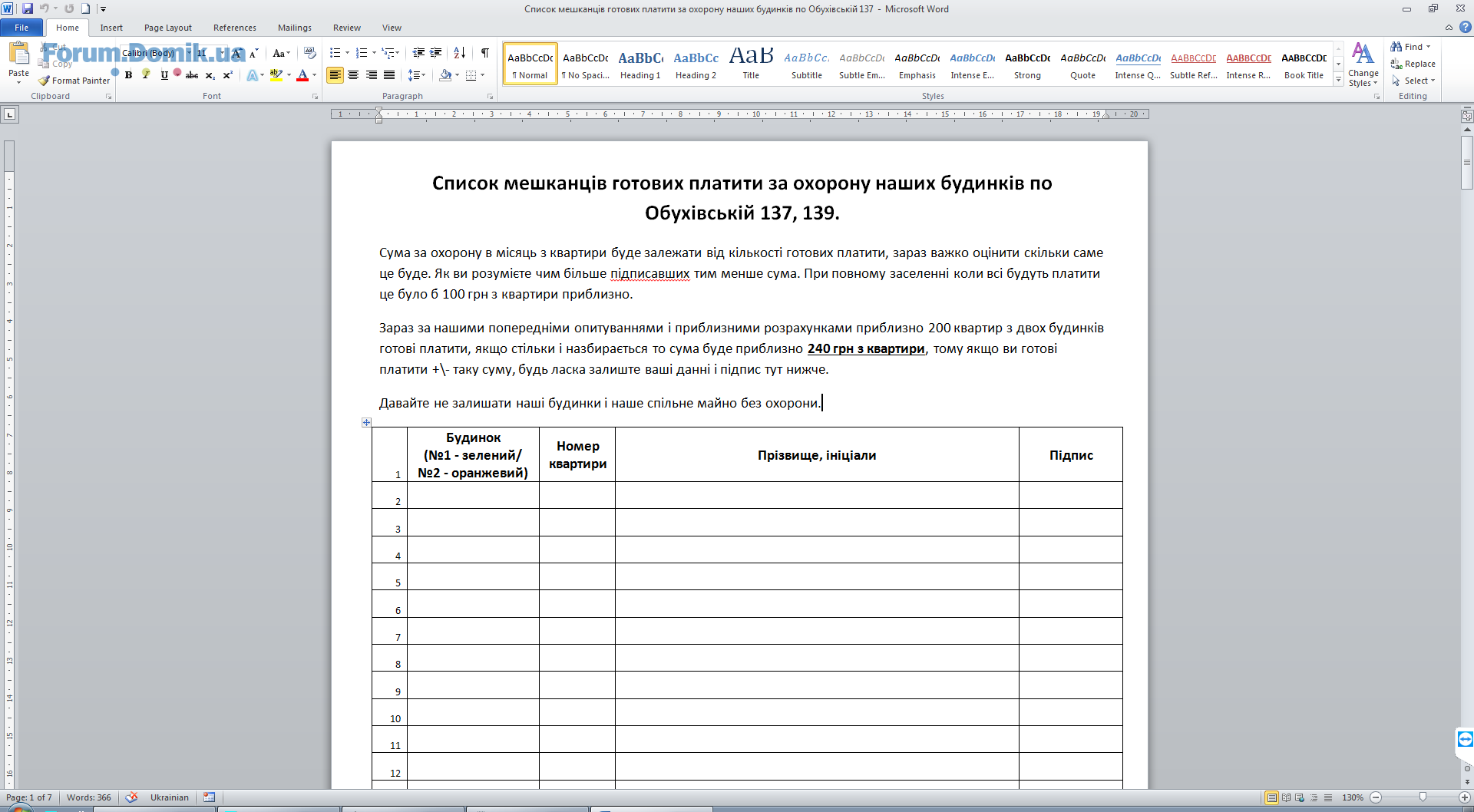
Task: Open Word Help question mark
Action: [1466, 27]
